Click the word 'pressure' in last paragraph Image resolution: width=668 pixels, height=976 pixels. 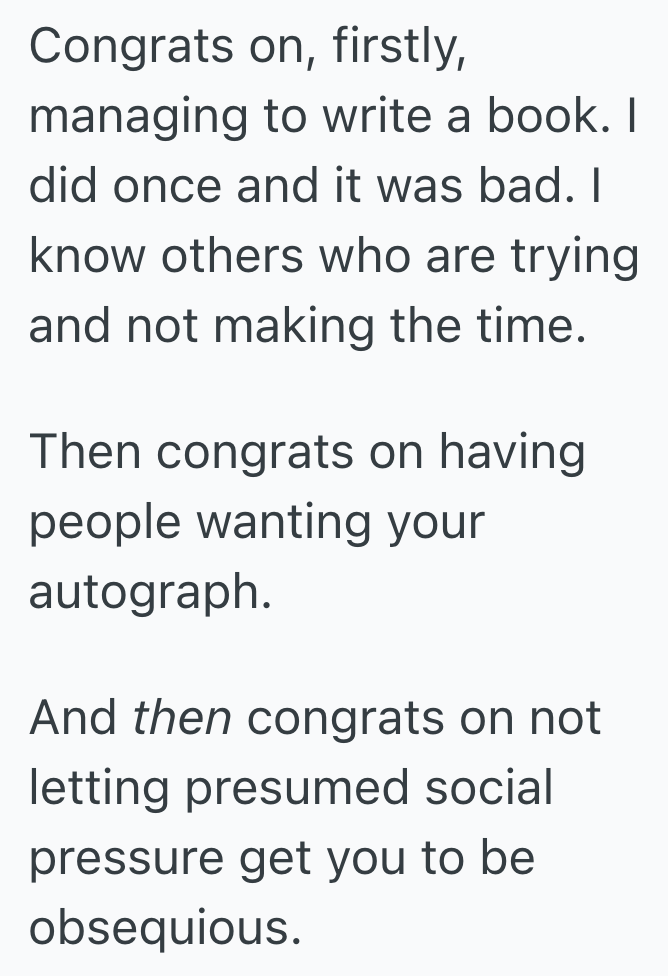coord(127,860)
